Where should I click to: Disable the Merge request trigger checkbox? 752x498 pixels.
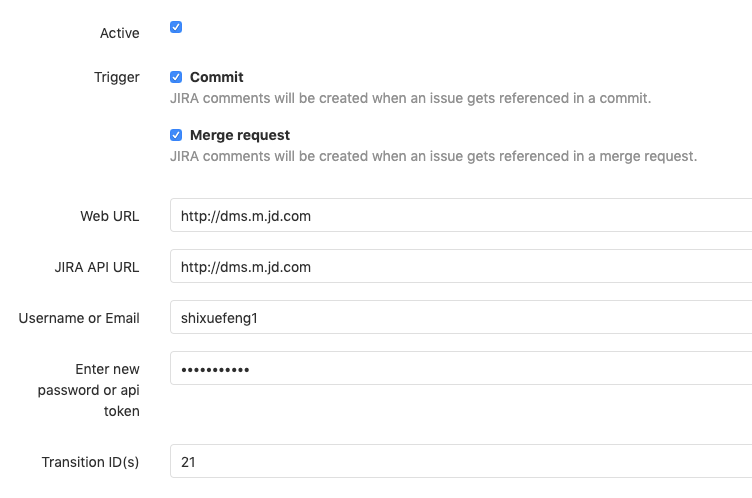point(176,135)
